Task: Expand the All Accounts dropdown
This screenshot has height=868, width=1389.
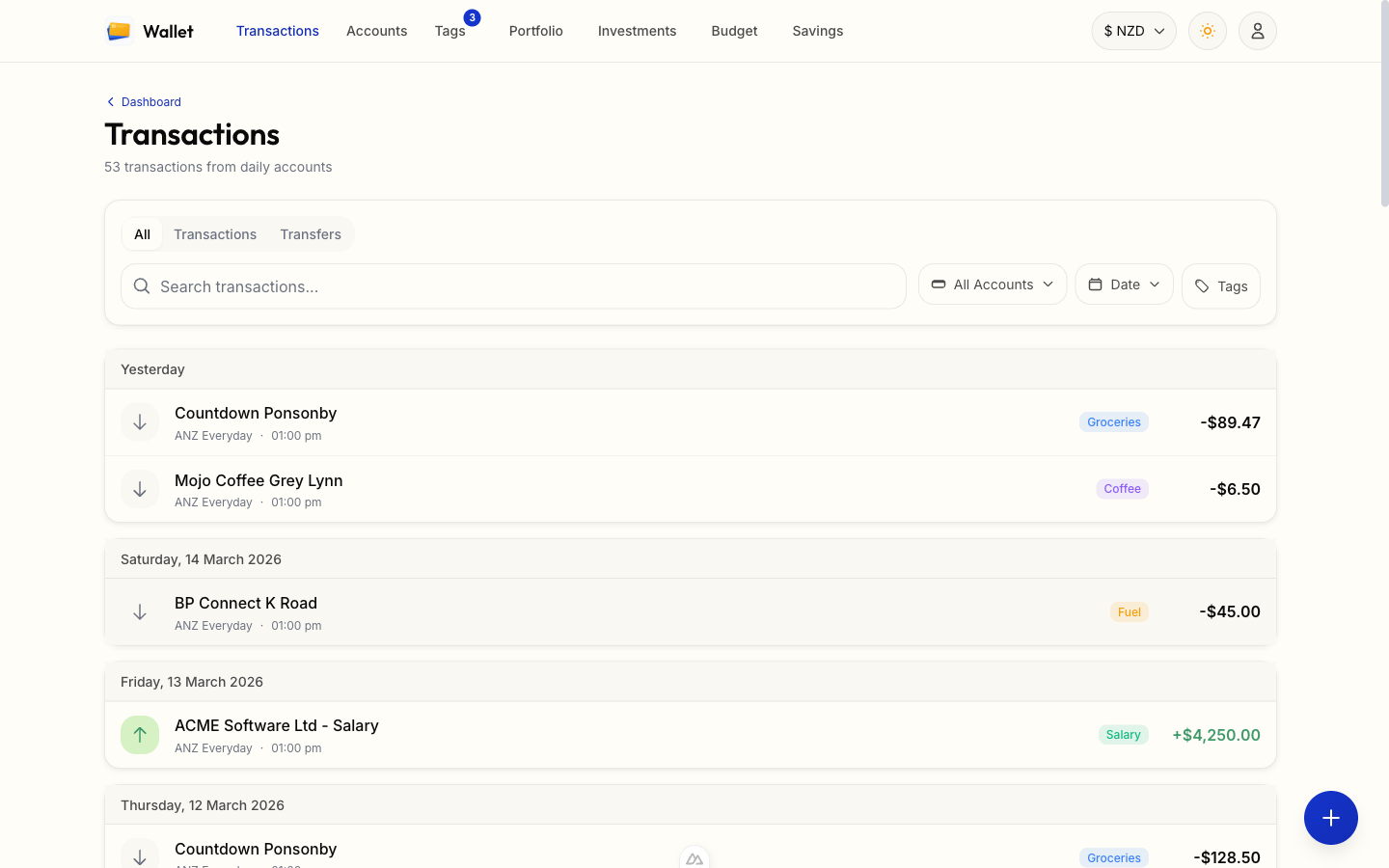Action: point(993,284)
